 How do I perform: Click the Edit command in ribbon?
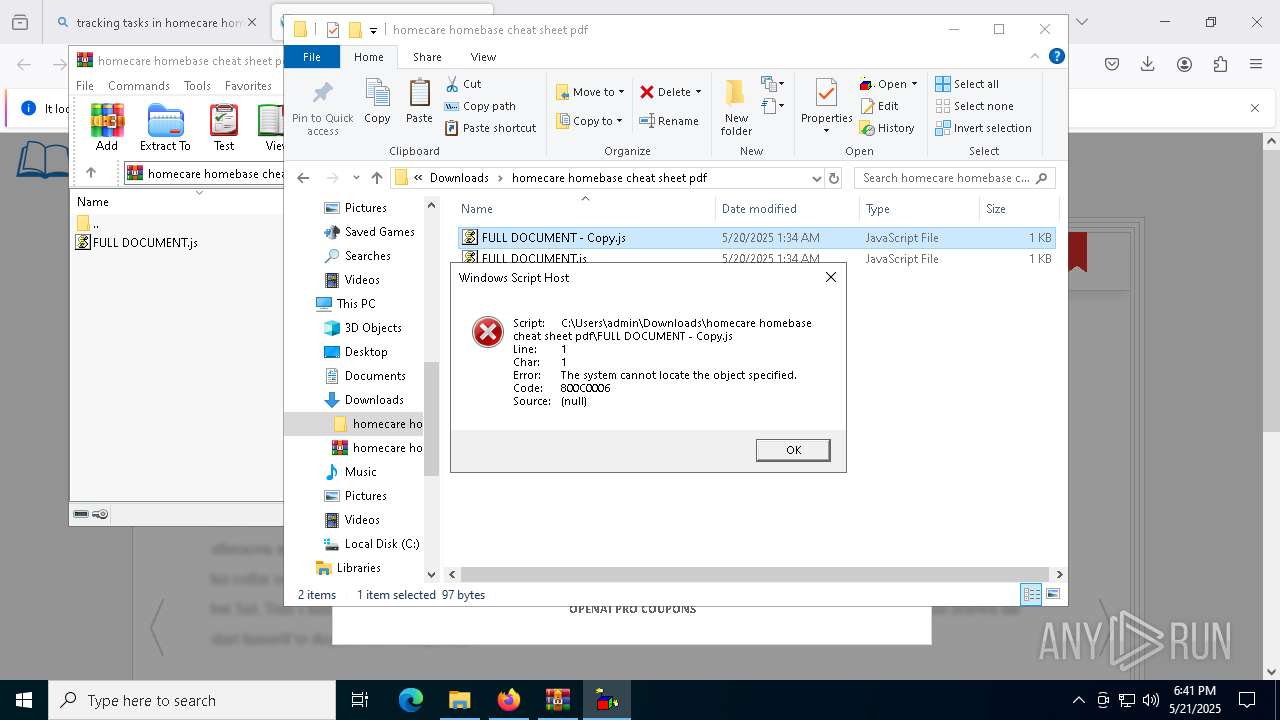click(x=879, y=106)
